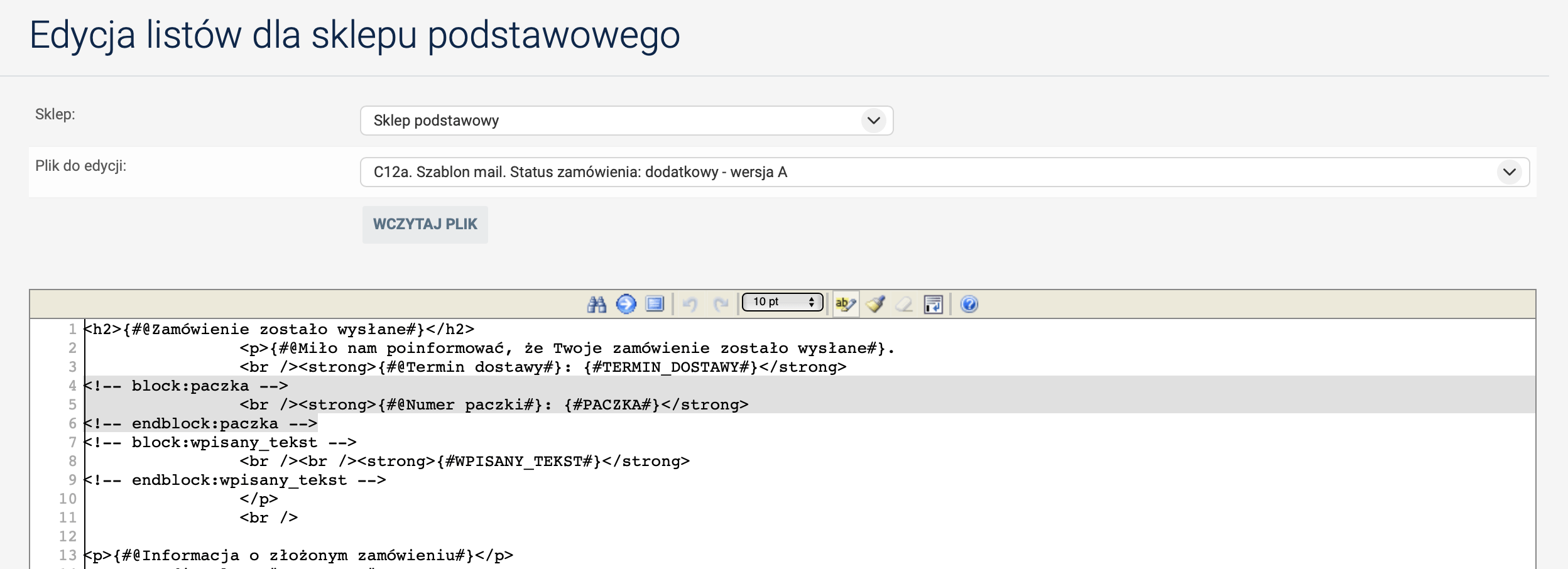
Task: Click the endblock:wpisany_tekst comment line
Action: 235,480
